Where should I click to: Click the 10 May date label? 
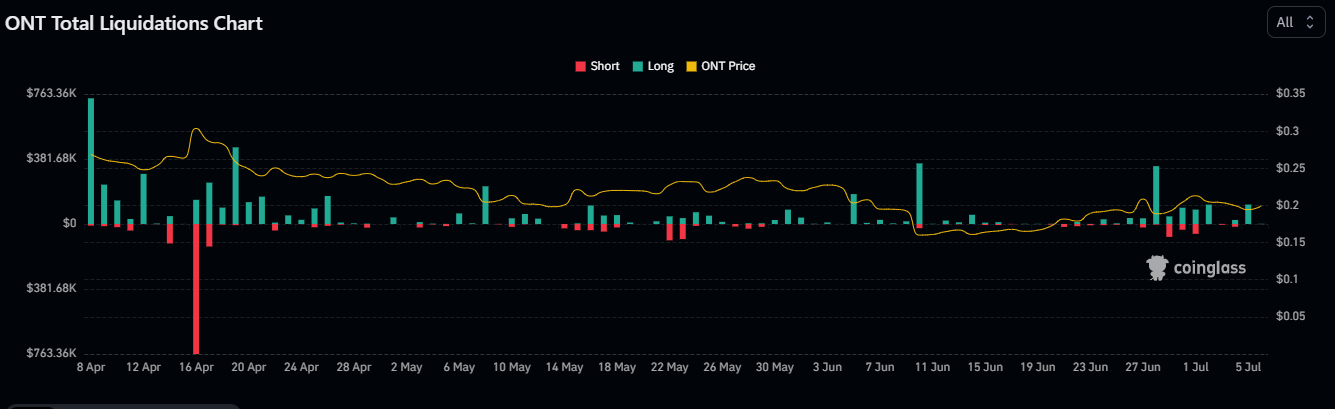(511, 368)
